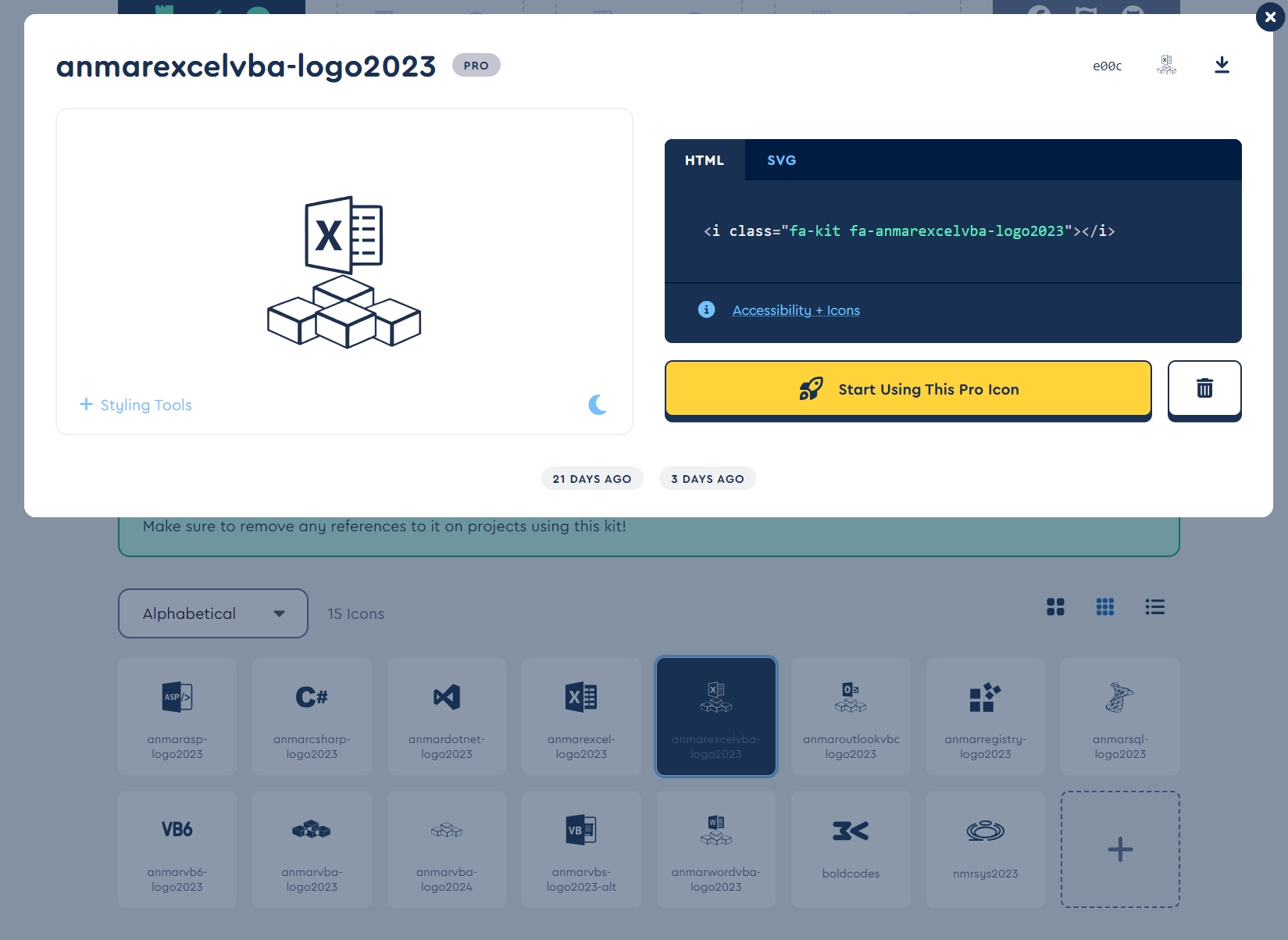Expand Styling Tools
1288x940 pixels.
coord(136,405)
